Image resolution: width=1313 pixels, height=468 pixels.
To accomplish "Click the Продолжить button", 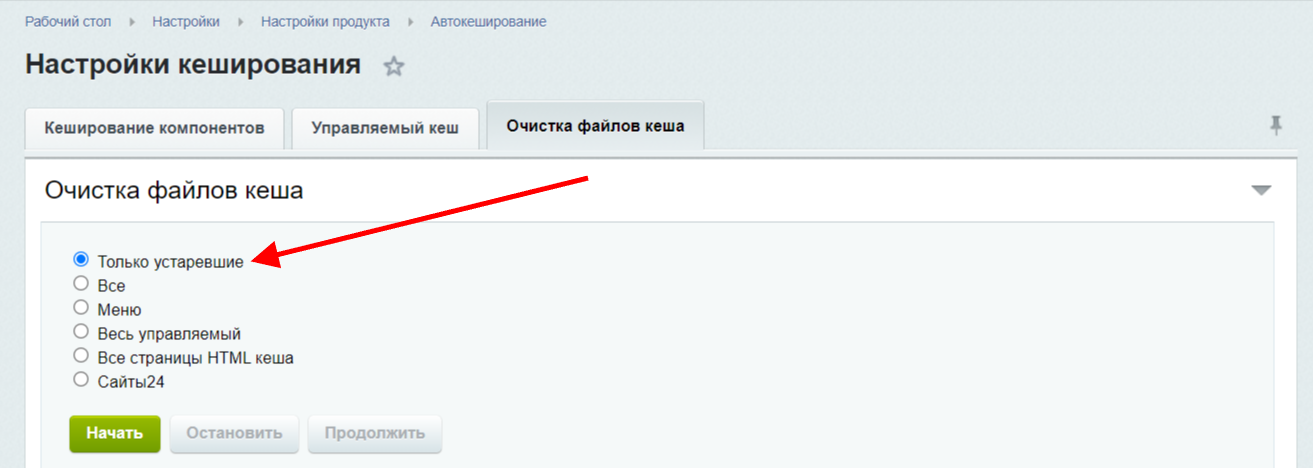I will click(374, 434).
